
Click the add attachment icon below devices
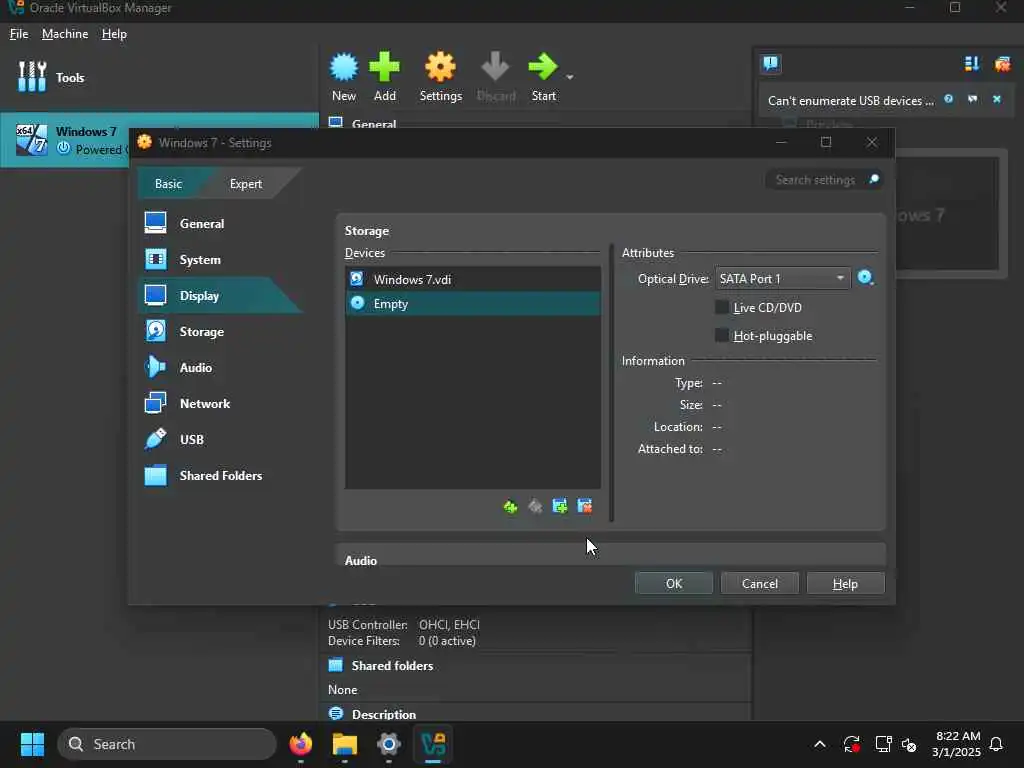coord(511,506)
